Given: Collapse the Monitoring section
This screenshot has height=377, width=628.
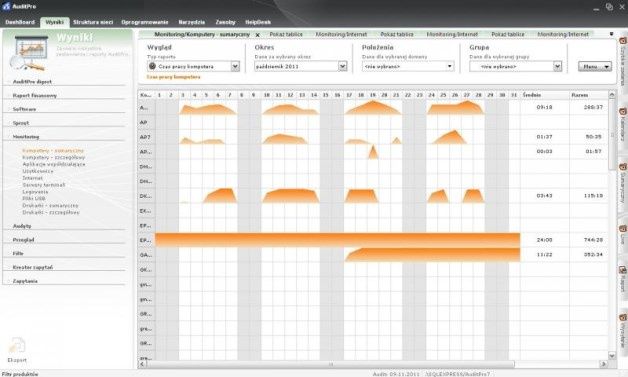Looking at the screenshot, I should click(x=26, y=137).
